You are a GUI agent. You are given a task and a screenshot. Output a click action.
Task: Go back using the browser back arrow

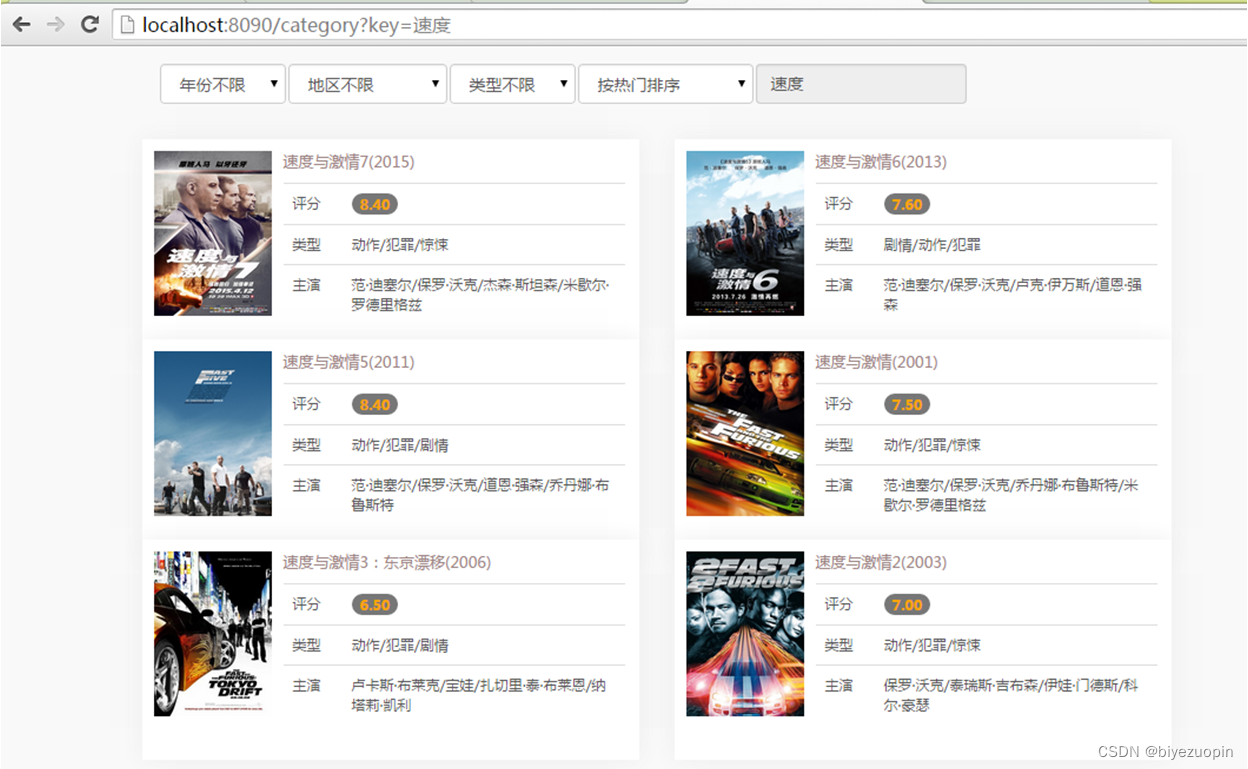[22, 24]
